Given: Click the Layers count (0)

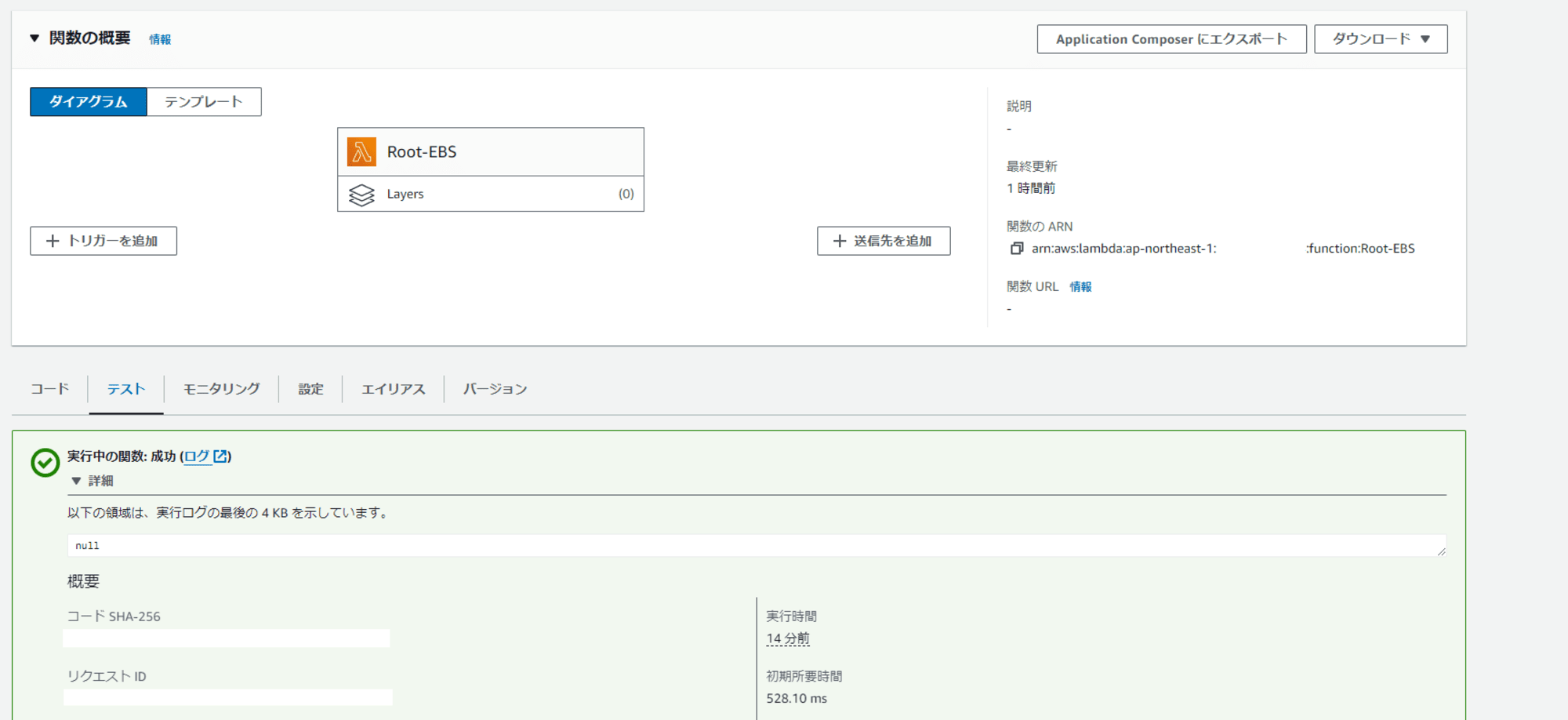Looking at the screenshot, I should tap(626, 194).
